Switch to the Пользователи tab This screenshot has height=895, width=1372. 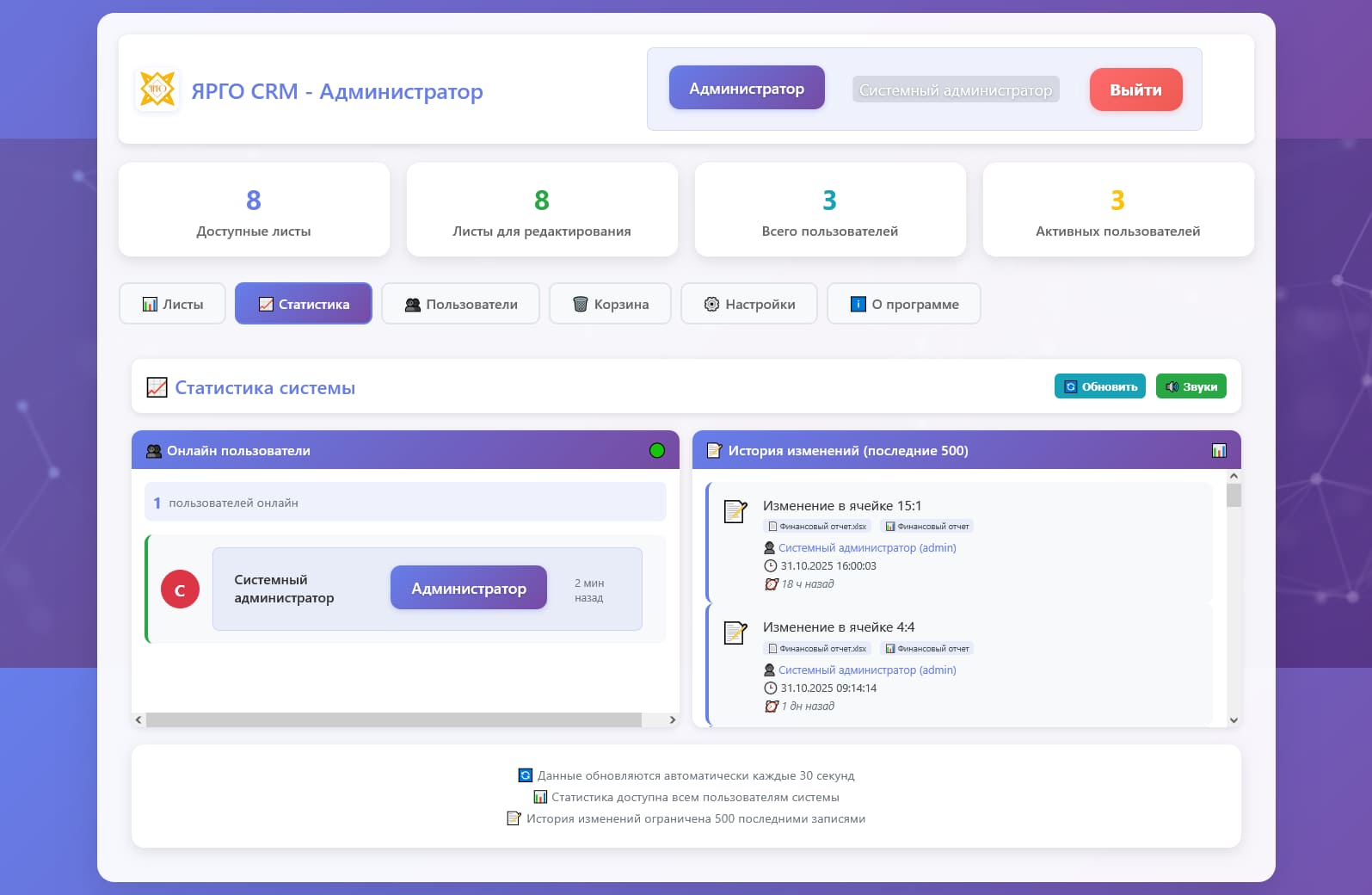tap(460, 304)
